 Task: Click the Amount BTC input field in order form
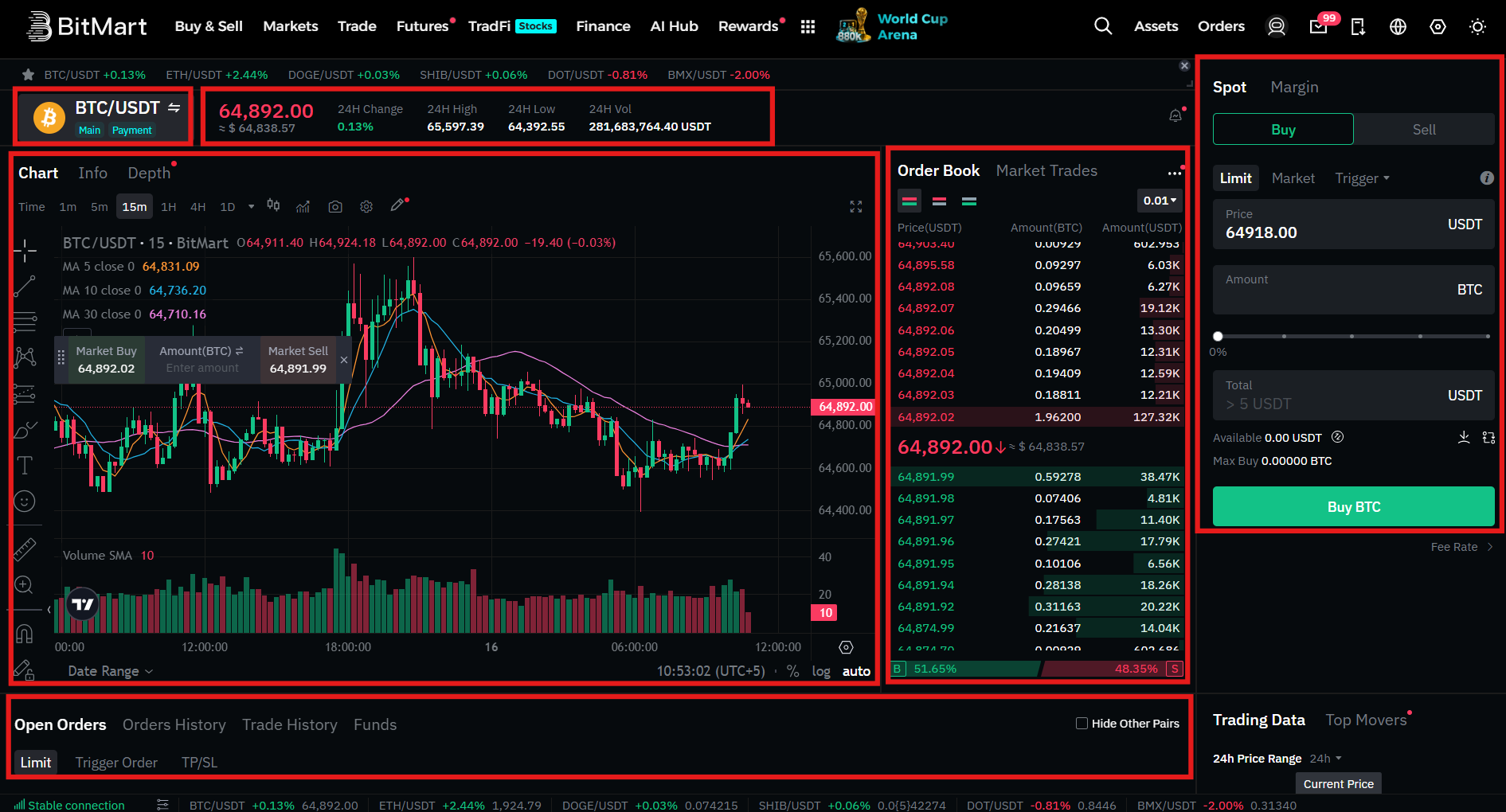tap(1354, 290)
